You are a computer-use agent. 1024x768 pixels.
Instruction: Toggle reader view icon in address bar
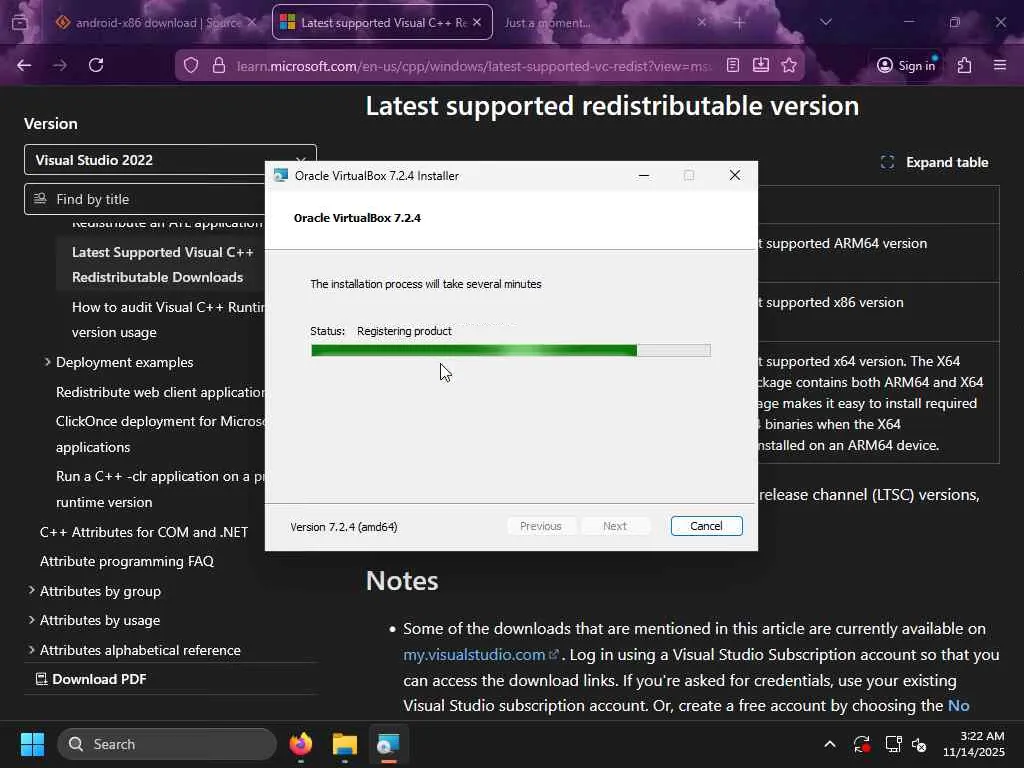pos(733,65)
